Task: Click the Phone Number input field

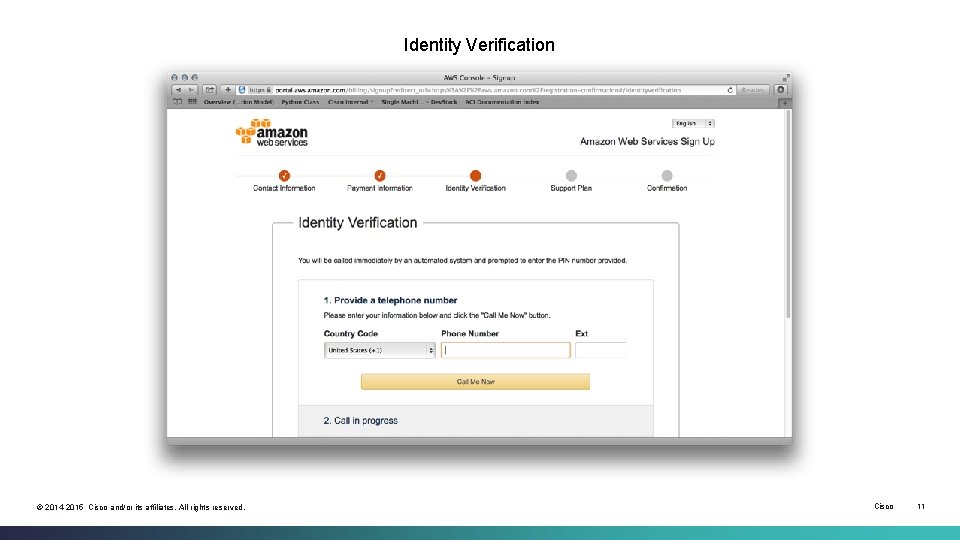Action: (x=506, y=350)
